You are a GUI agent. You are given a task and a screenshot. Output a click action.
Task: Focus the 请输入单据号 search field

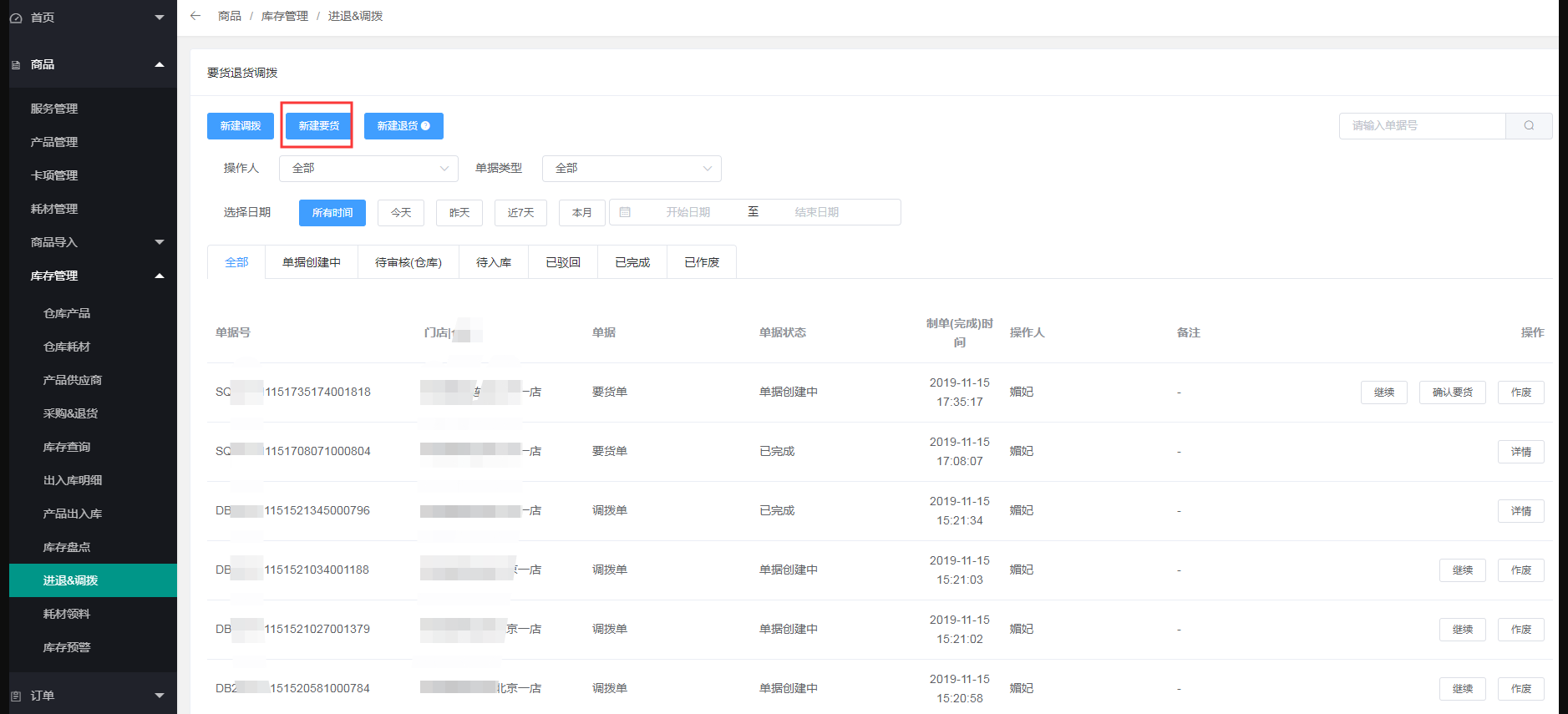(1422, 126)
